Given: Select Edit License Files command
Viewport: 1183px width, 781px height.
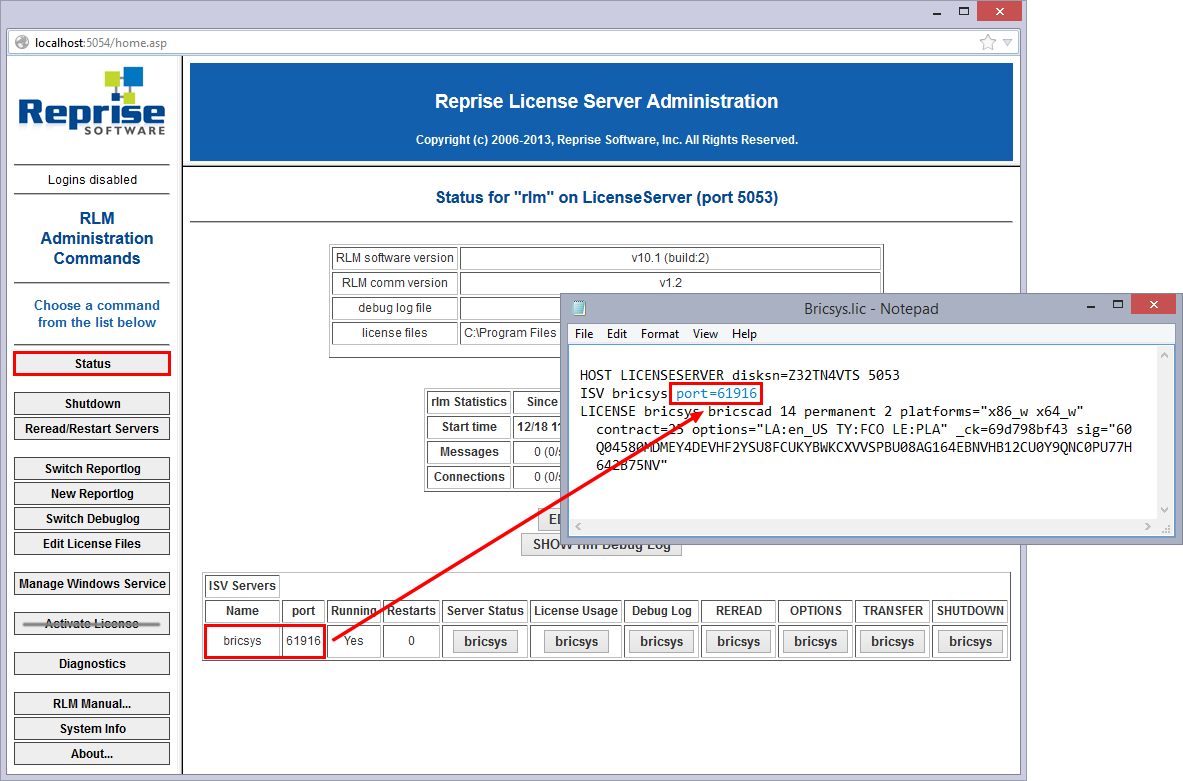Looking at the screenshot, I should tap(92, 544).
